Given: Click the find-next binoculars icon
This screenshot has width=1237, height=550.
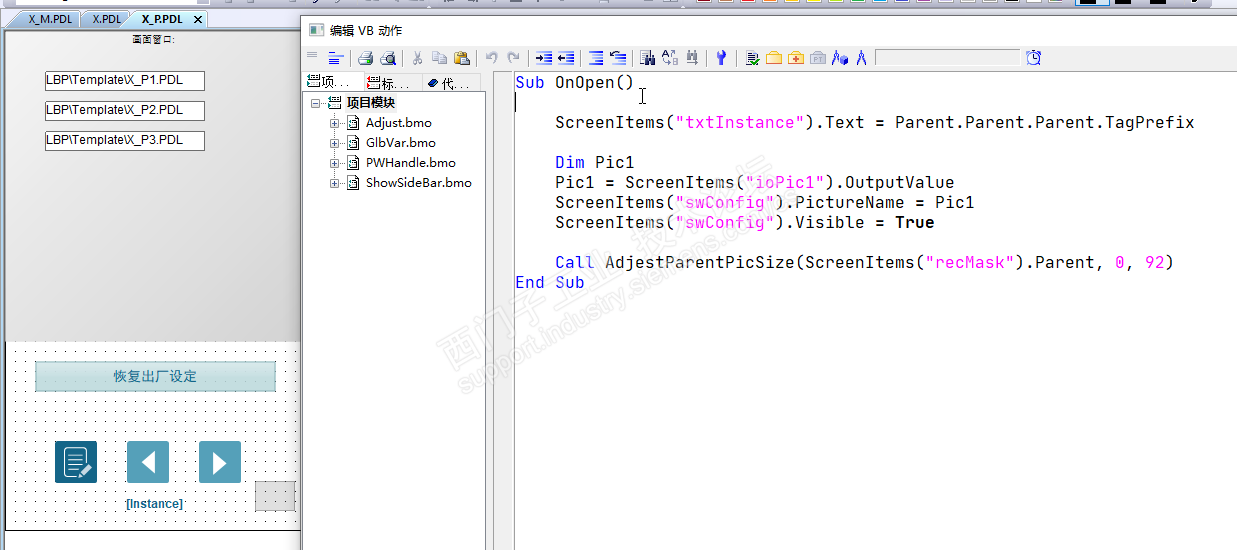Looking at the screenshot, I should click(692, 58).
